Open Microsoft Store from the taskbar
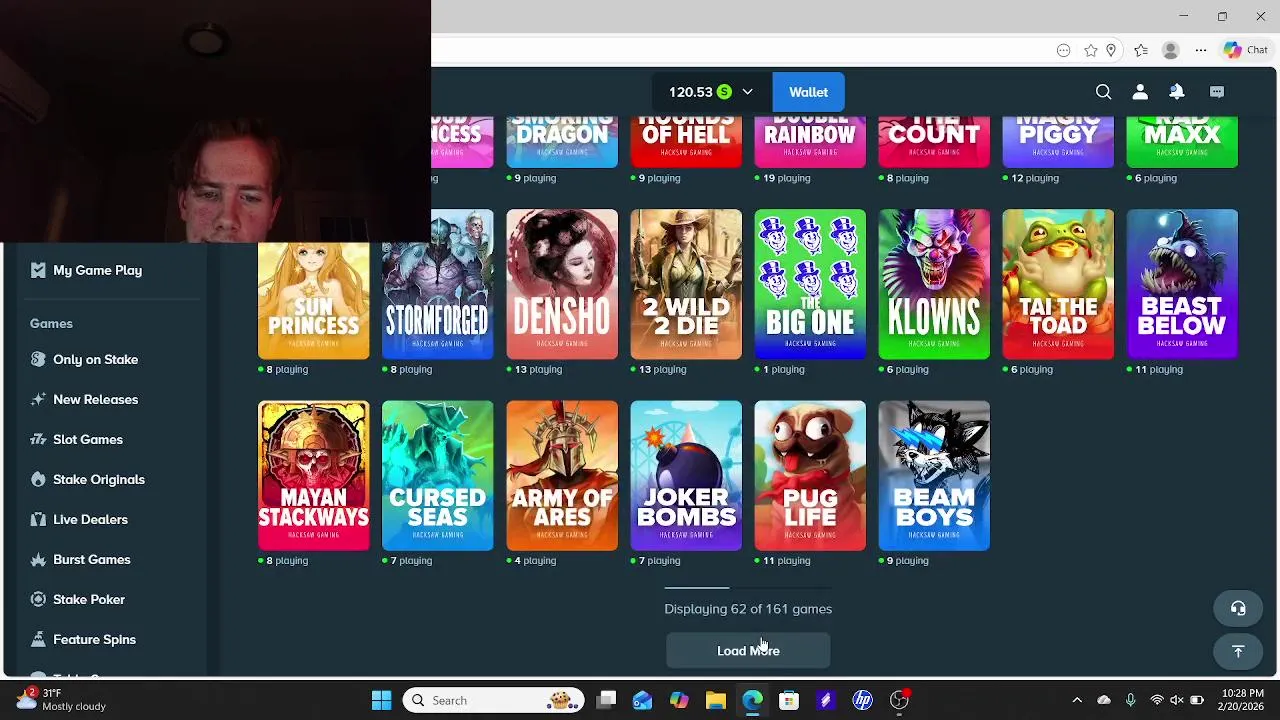 tap(789, 700)
